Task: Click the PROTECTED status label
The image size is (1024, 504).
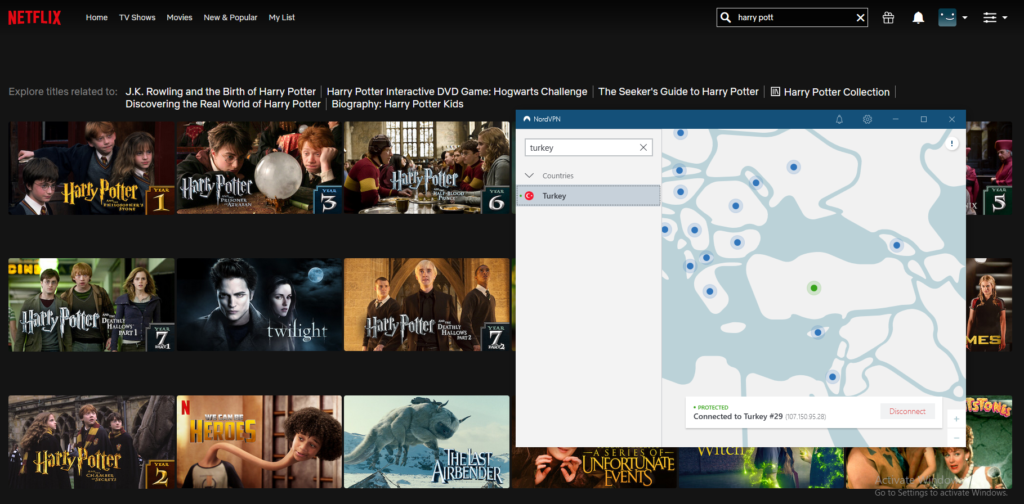Action: pyautogui.click(x=711, y=407)
